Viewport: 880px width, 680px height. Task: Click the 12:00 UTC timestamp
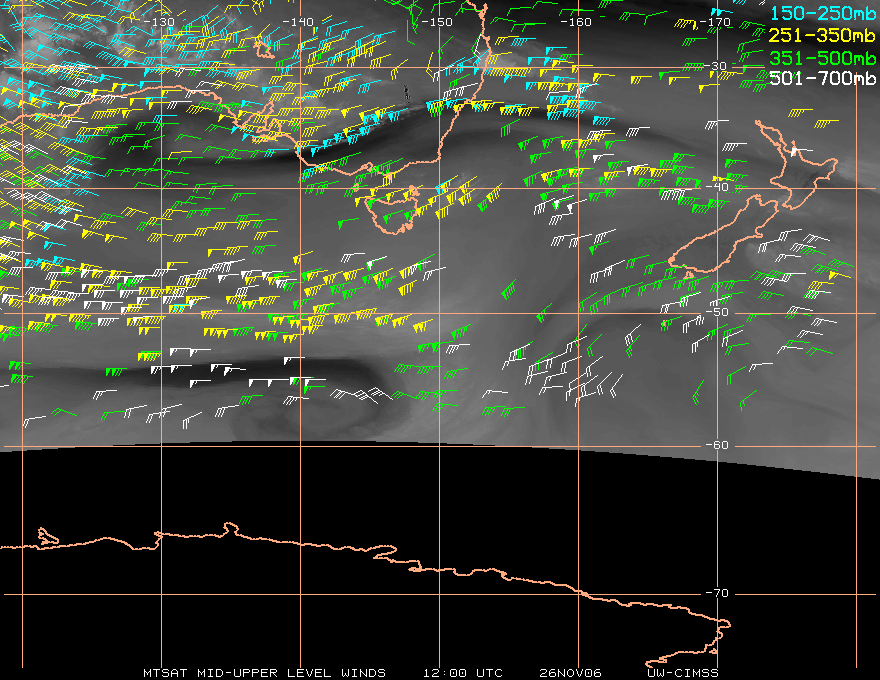(x=462, y=672)
